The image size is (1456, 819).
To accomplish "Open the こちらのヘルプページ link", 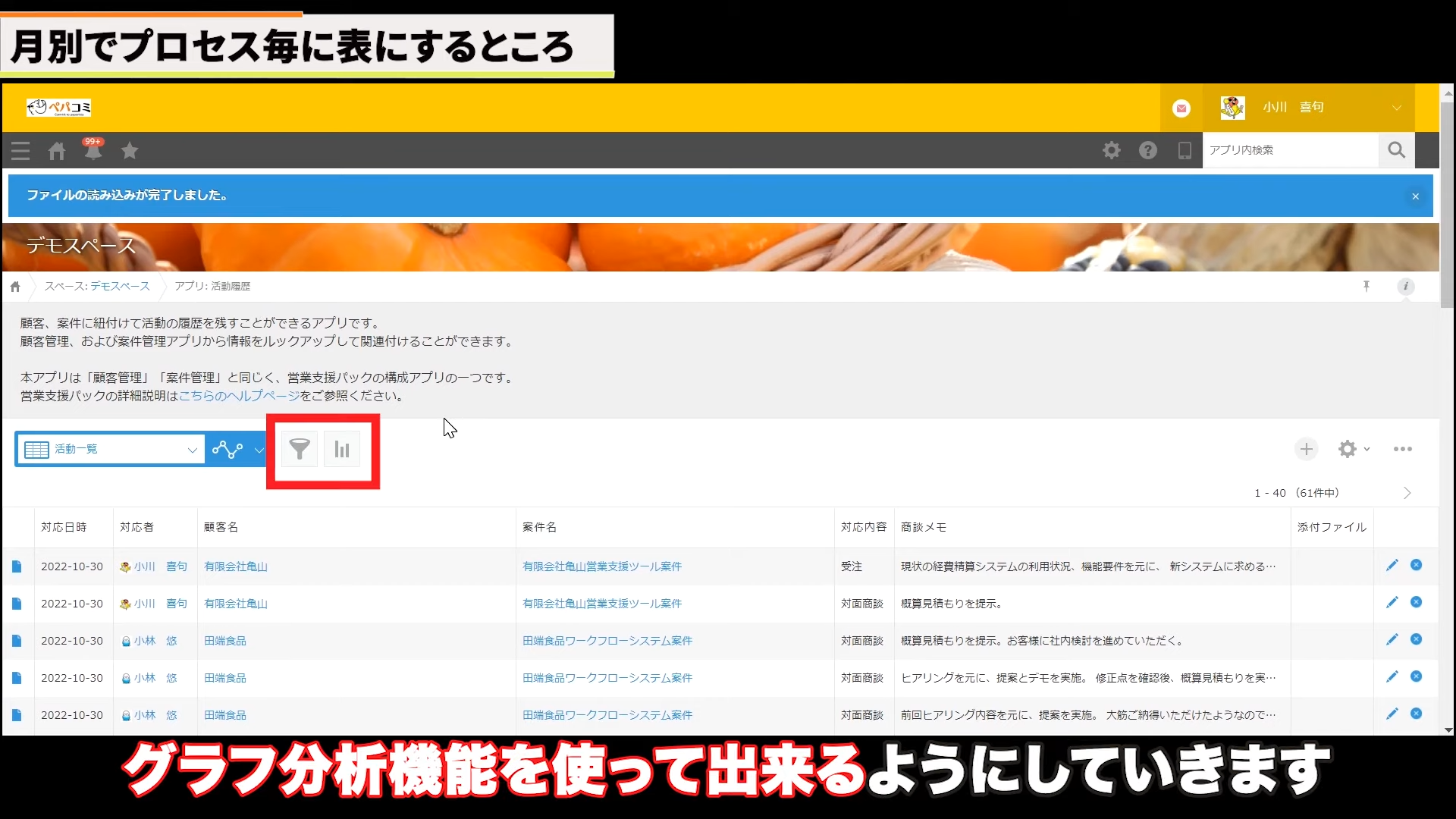I will [x=239, y=396].
